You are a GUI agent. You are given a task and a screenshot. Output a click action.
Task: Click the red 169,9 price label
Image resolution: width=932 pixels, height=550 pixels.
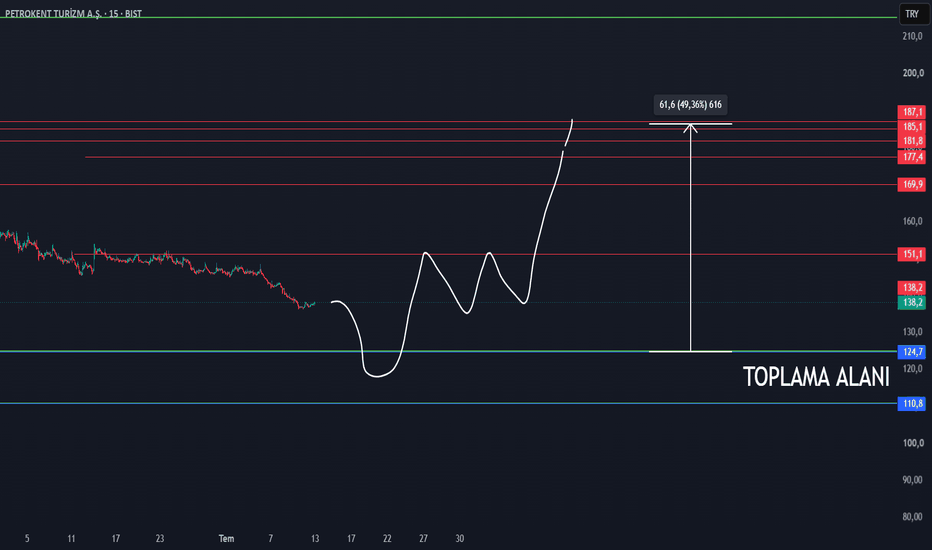[x=912, y=184]
